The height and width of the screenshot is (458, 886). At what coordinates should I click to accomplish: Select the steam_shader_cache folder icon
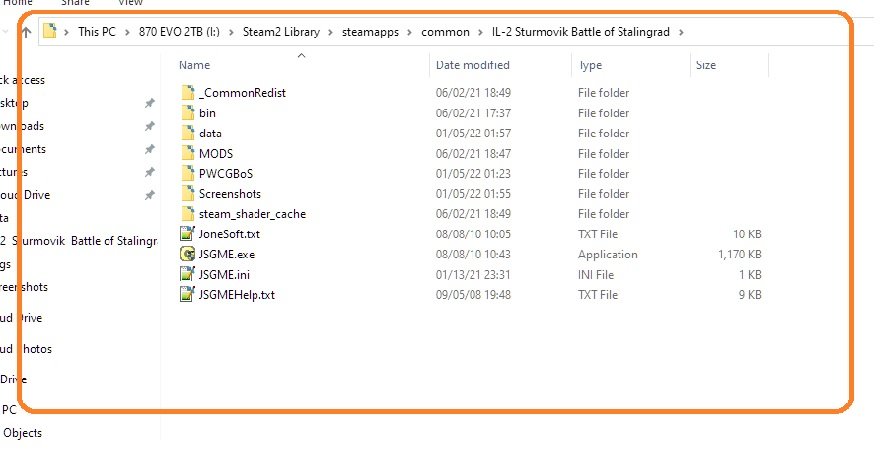click(188, 214)
